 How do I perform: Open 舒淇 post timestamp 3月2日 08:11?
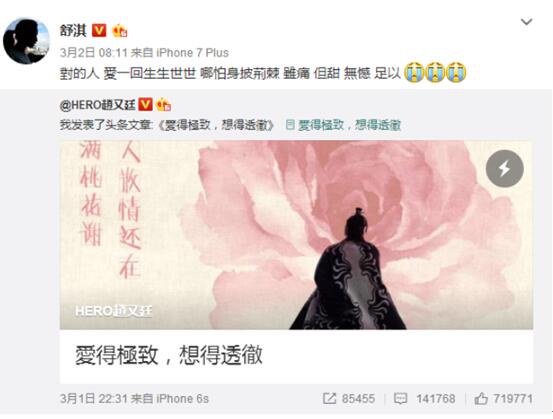[93, 53]
